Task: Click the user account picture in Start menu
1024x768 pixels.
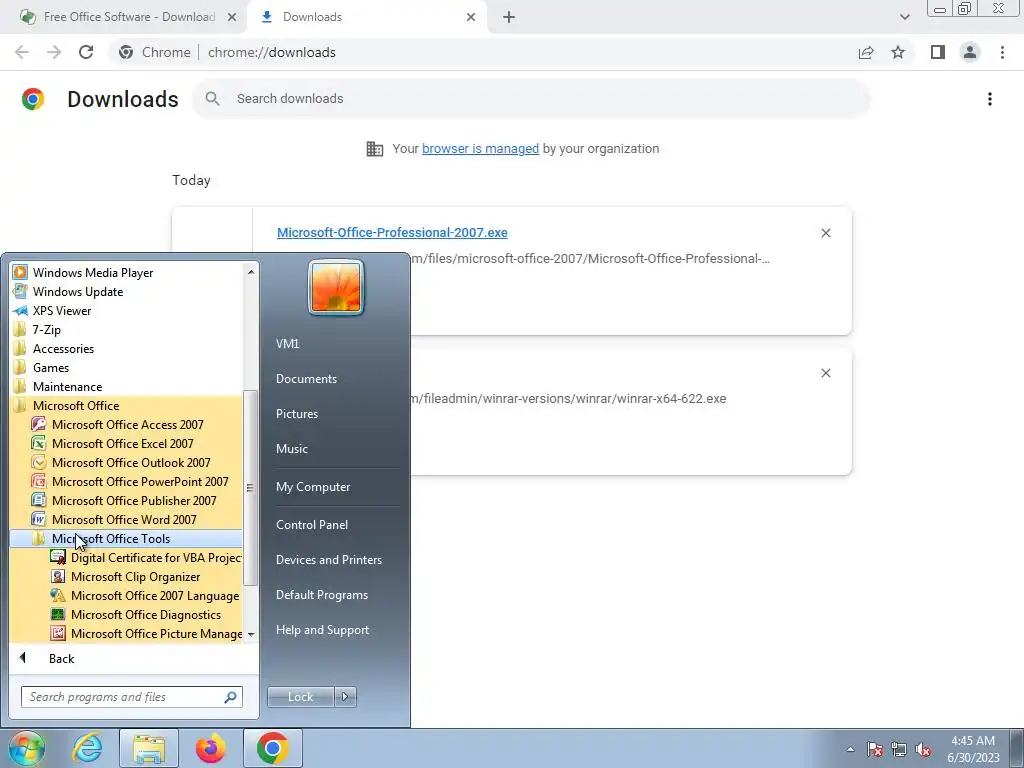Action: (336, 287)
